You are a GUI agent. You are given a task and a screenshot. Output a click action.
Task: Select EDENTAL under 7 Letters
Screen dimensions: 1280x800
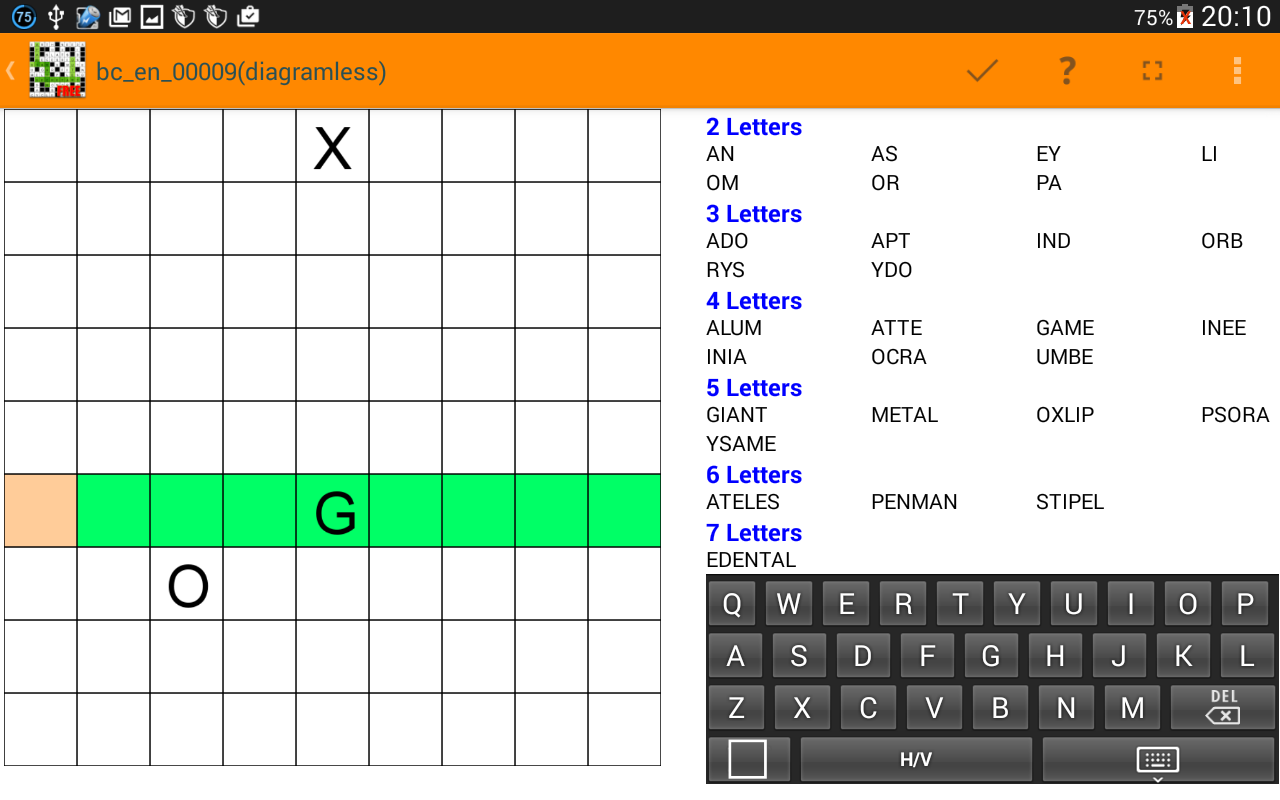point(751,559)
